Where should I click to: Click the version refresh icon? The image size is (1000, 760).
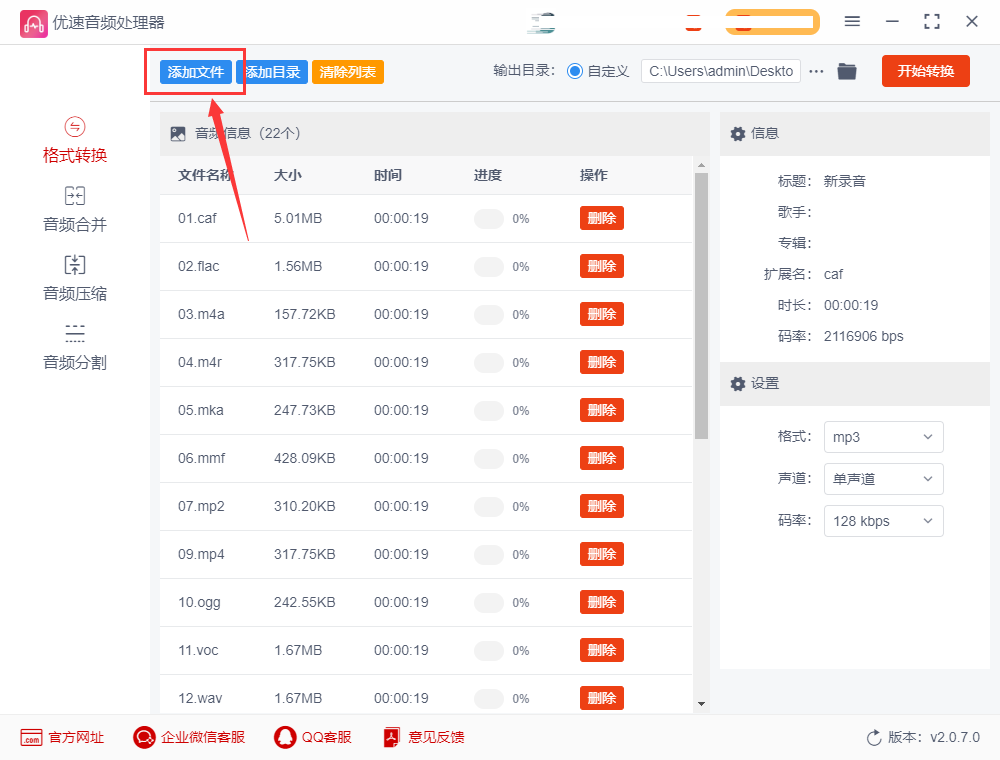(x=874, y=738)
